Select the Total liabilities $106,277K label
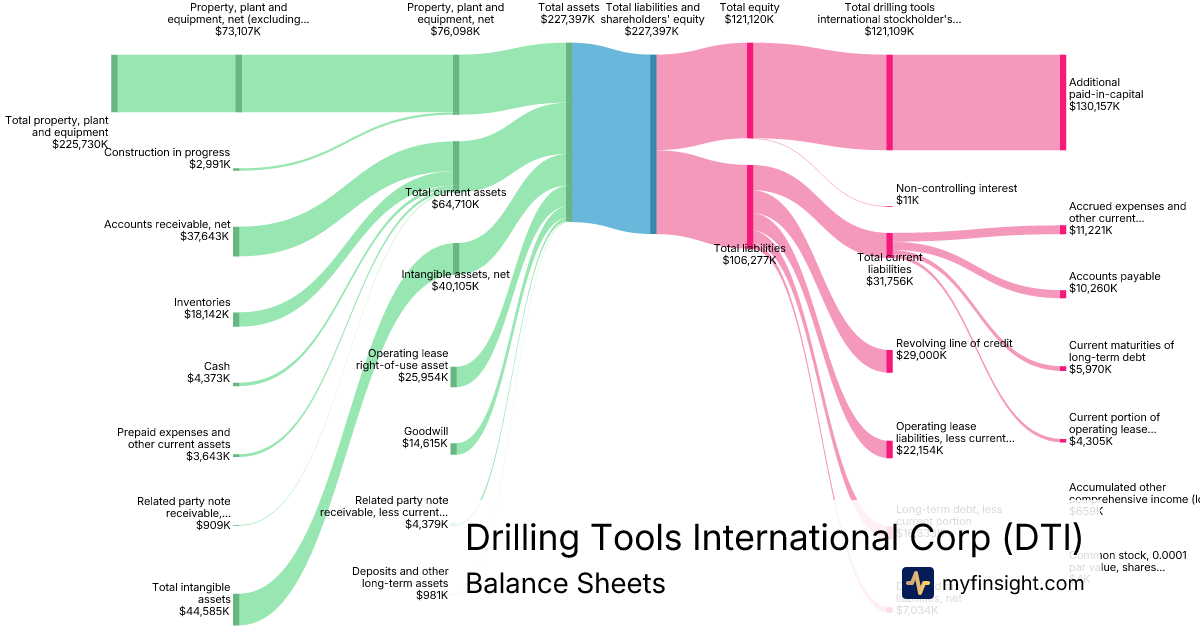 pyautogui.click(x=749, y=254)
